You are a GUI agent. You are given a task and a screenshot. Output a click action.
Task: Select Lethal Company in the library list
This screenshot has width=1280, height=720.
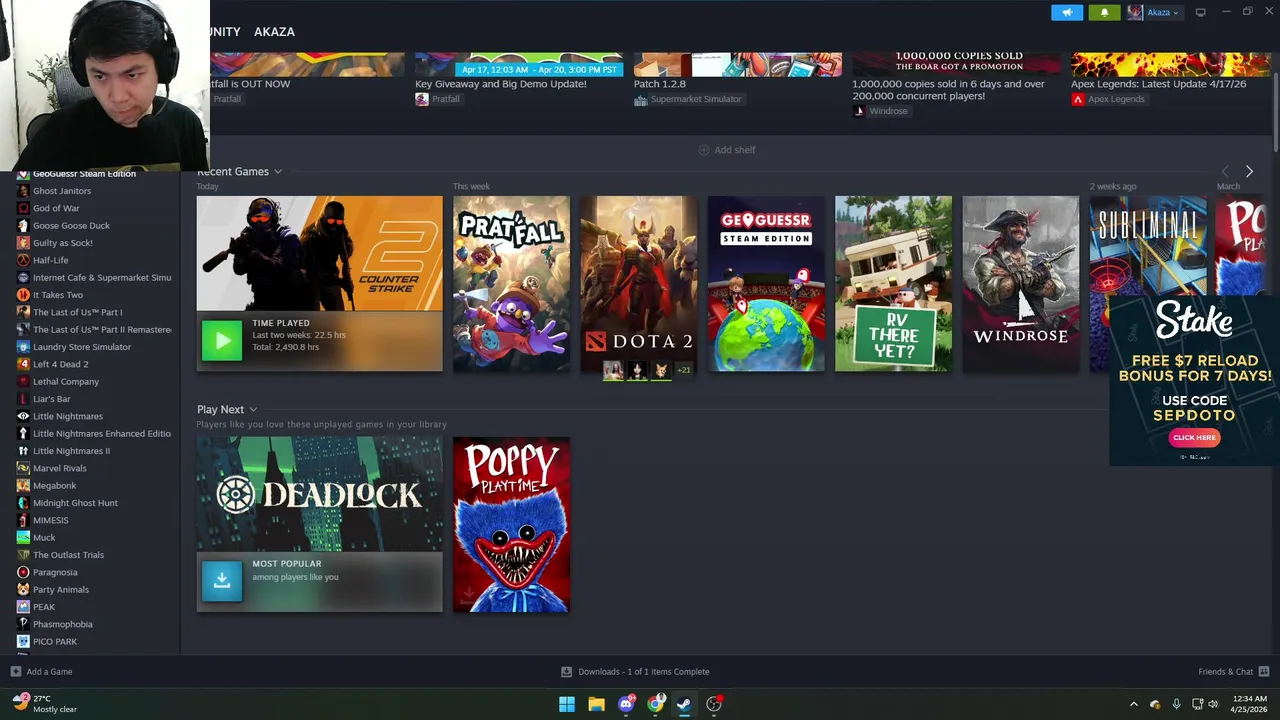[x=66, y=381]
